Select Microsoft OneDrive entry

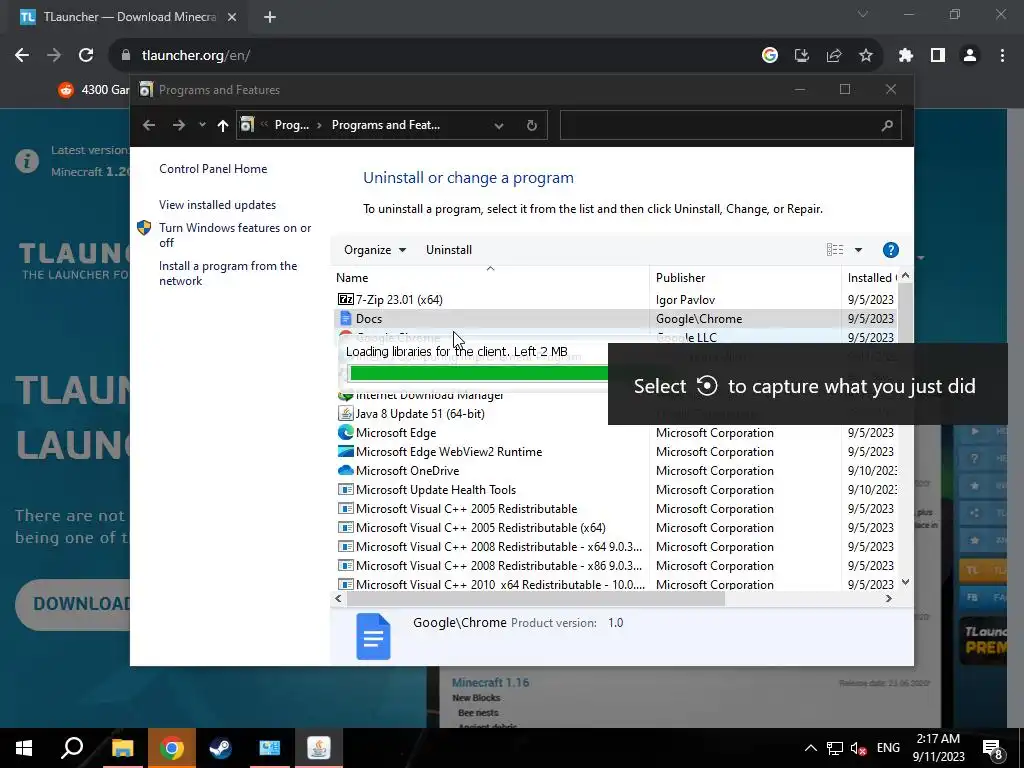pos(408,471)
